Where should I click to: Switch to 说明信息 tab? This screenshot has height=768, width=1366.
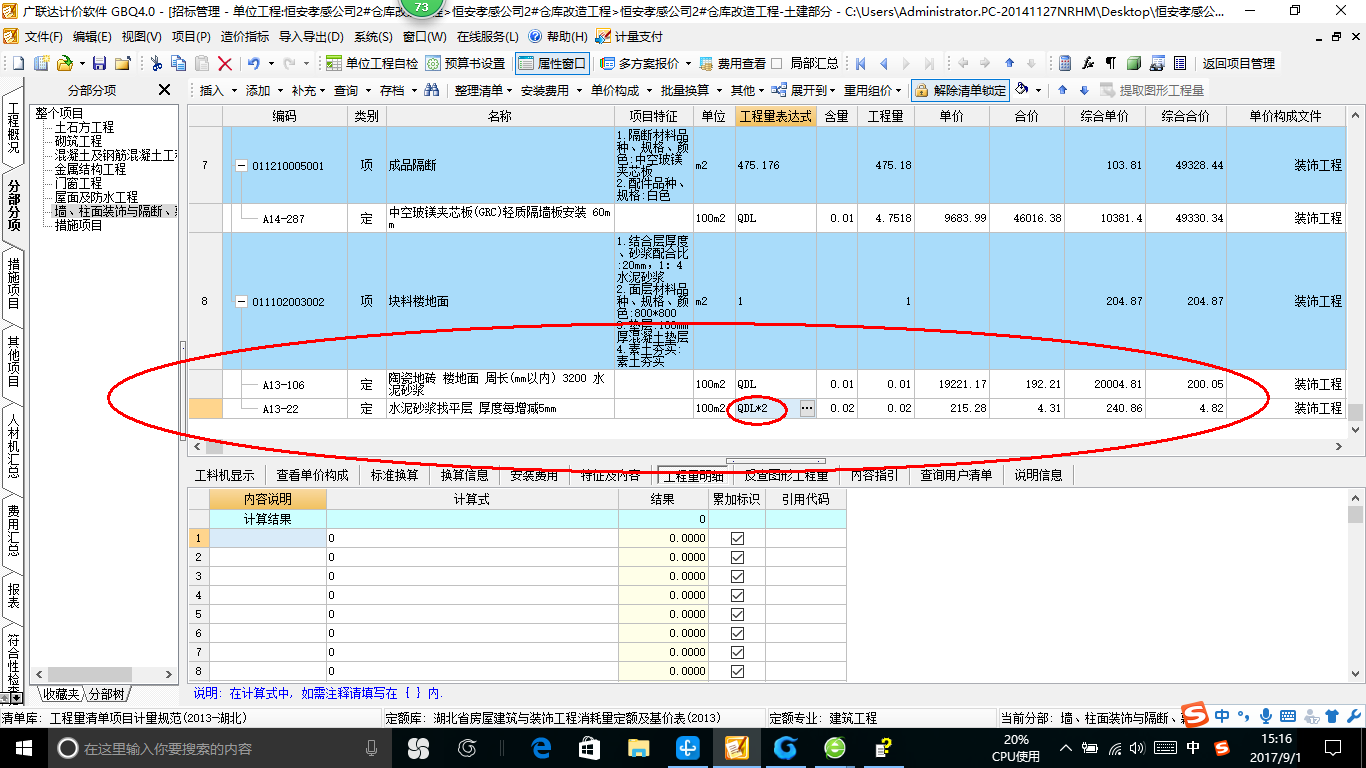[x=1039, y=475]
